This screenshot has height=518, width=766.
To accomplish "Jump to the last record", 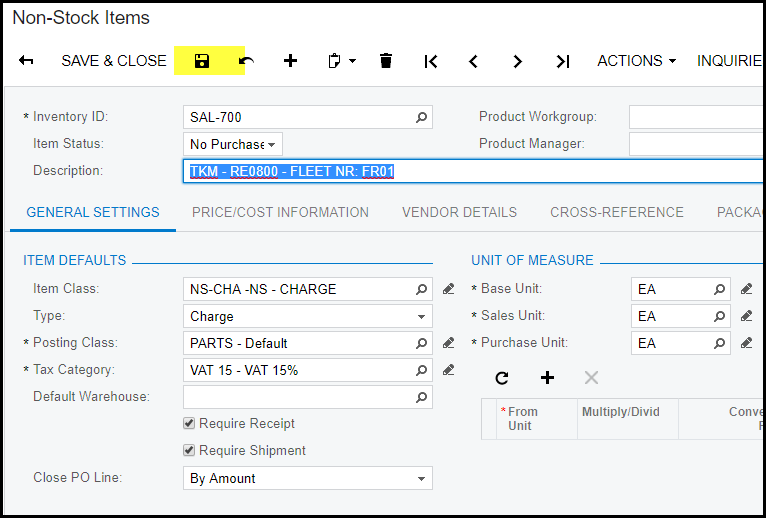I will point(562,61).
